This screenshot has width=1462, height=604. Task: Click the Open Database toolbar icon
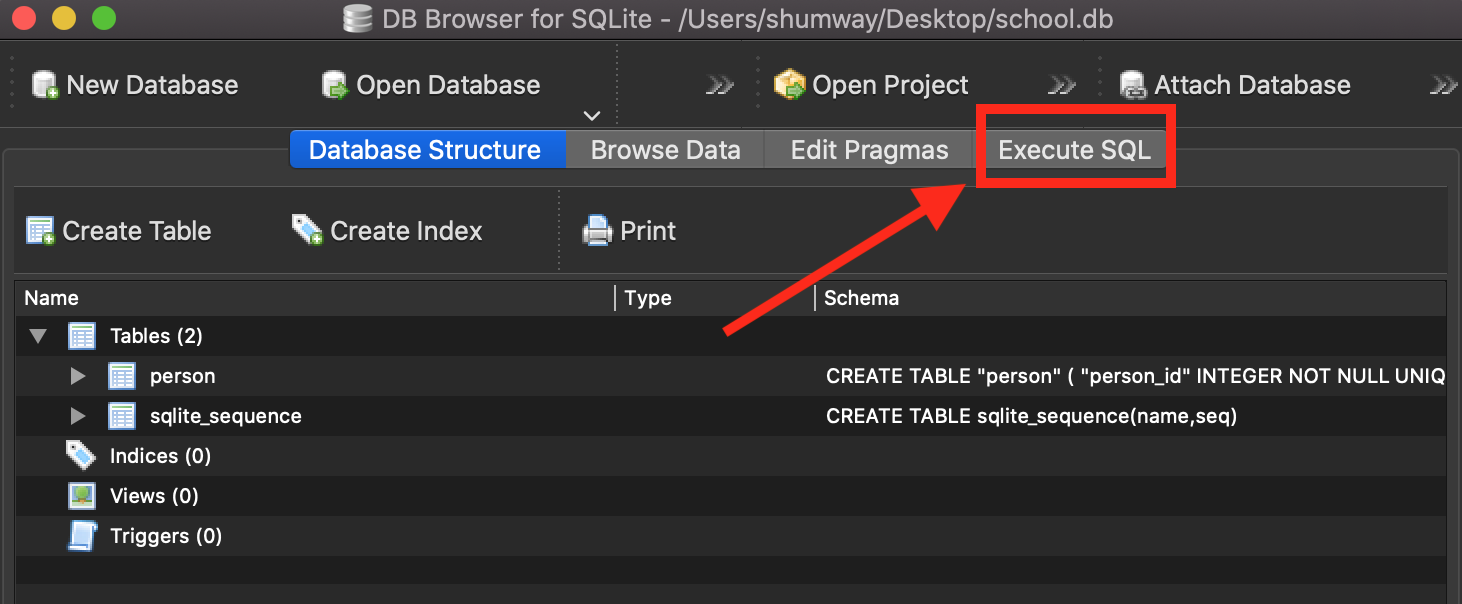pyautogui.click(x=335, y=85)
